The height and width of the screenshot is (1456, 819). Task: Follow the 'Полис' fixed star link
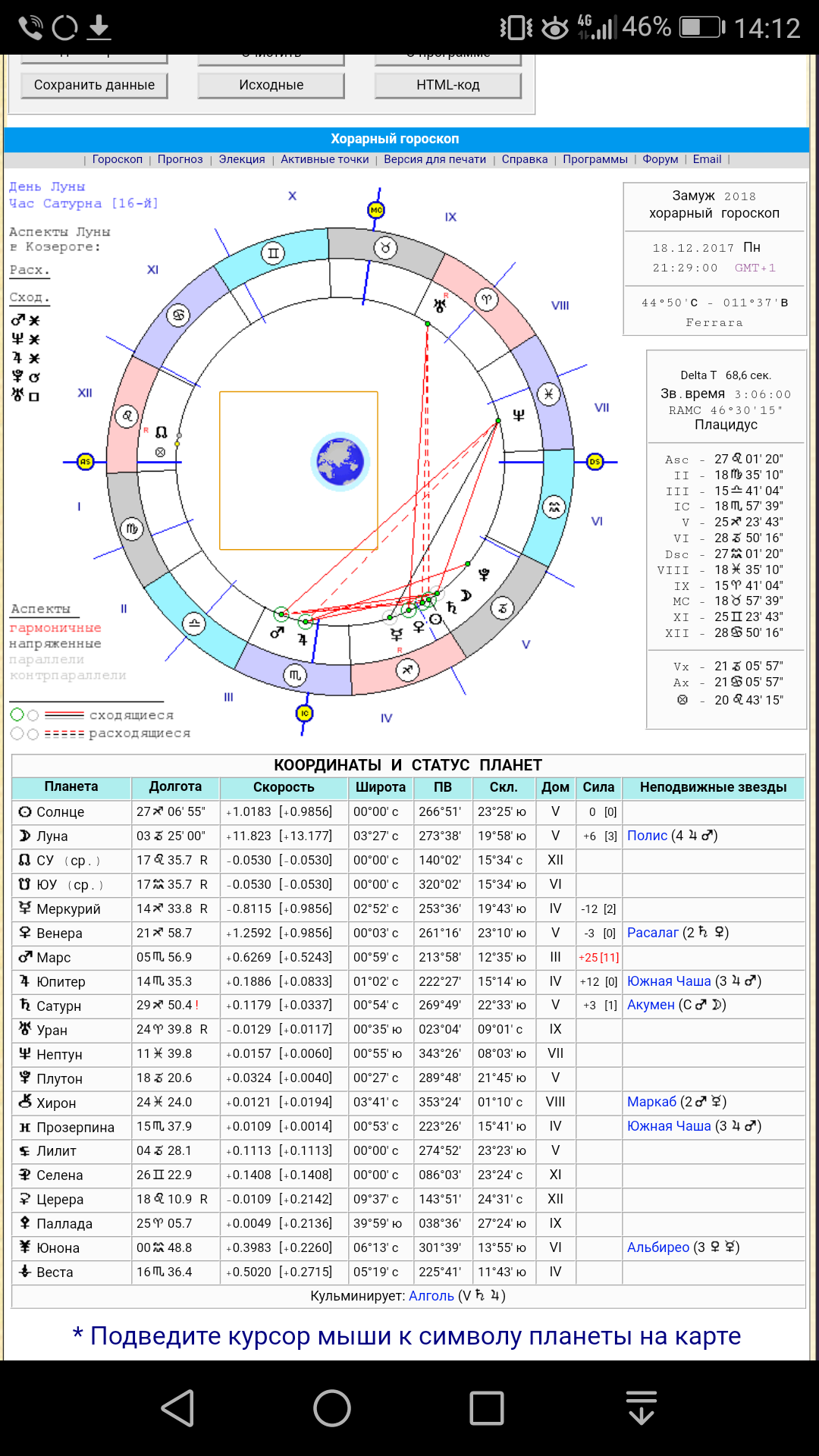(x=648, y=836)
